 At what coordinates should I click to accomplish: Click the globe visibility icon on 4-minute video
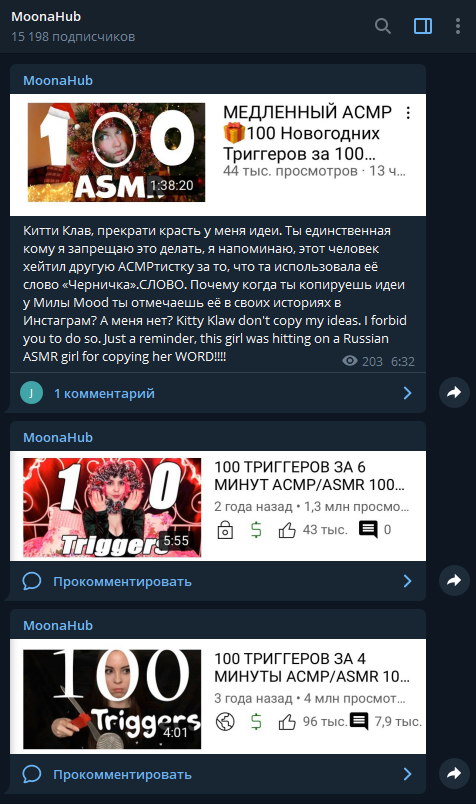[225, 721]
